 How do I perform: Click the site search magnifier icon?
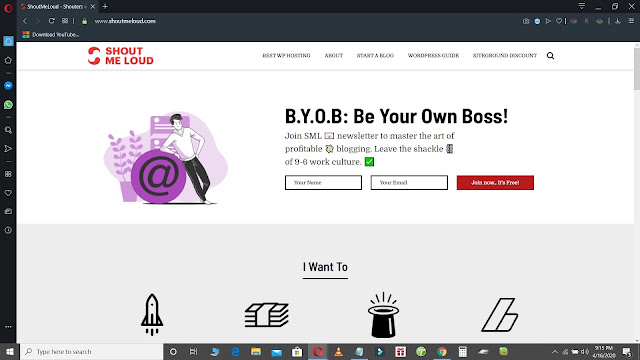click(x=550, y=56)
